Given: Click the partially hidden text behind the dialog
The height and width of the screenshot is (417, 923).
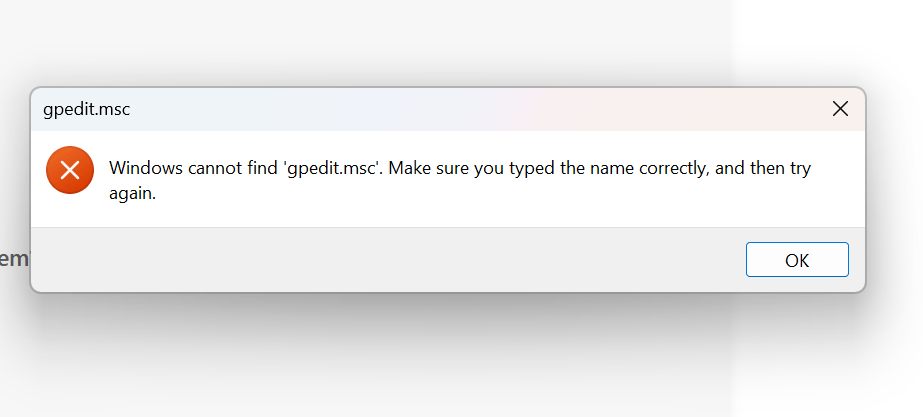Looking at the screenshot, I should coord(14,258).
